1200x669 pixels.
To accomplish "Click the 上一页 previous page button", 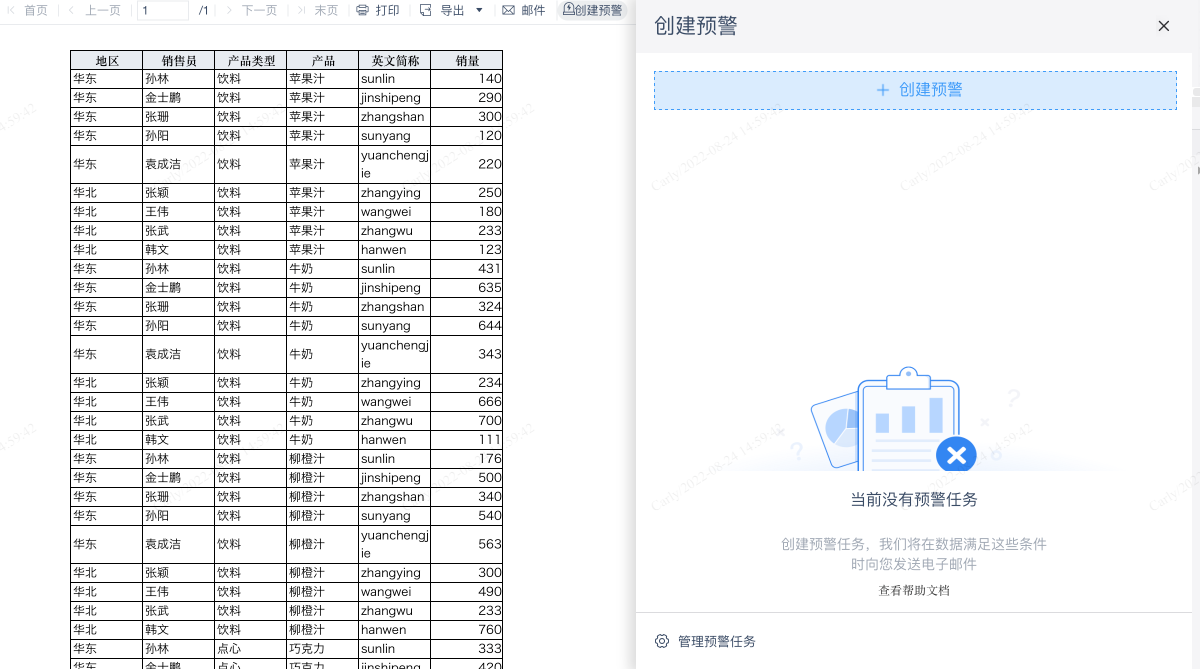I will coord(94,10).
